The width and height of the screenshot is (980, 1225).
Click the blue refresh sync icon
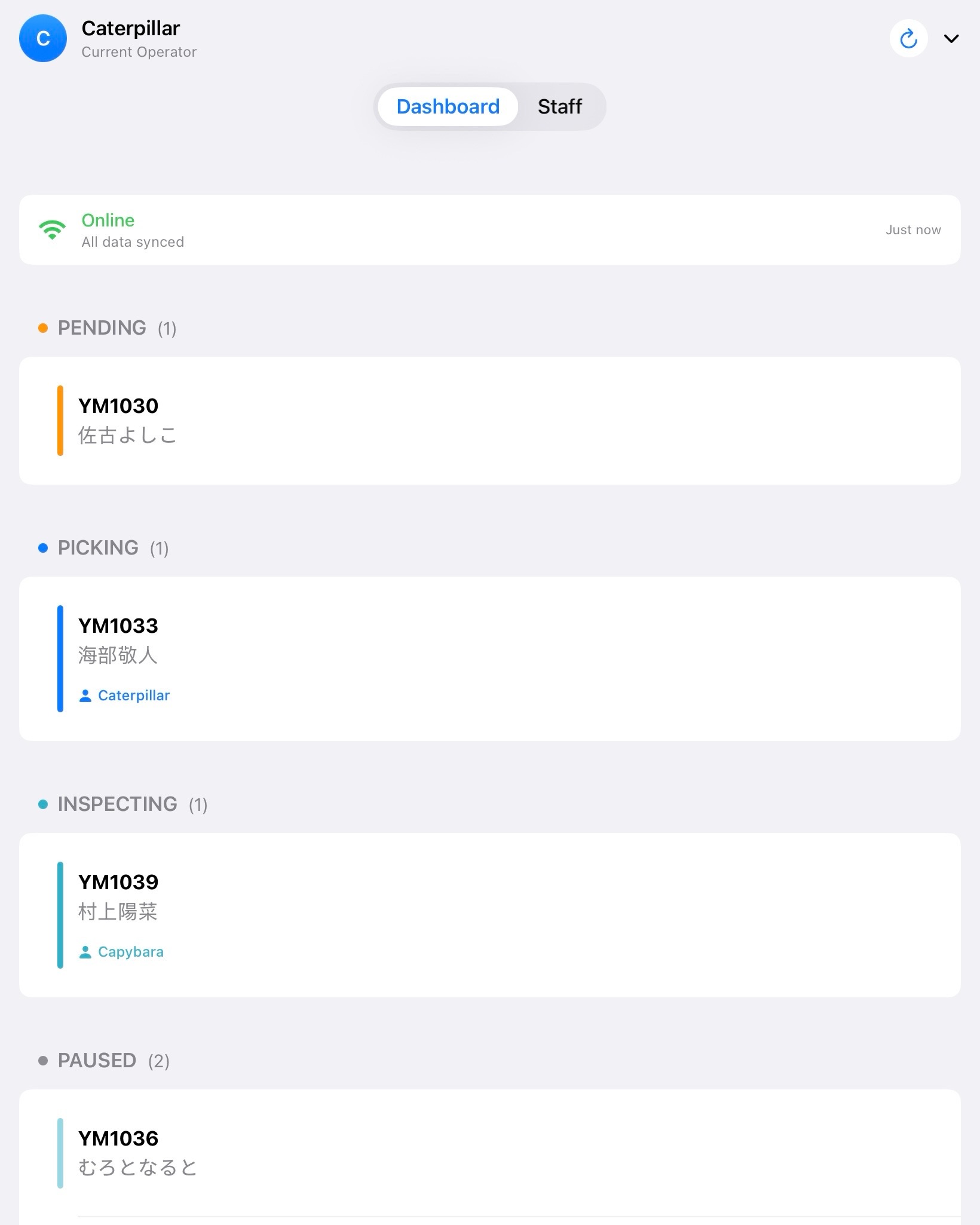coord(908,39)
